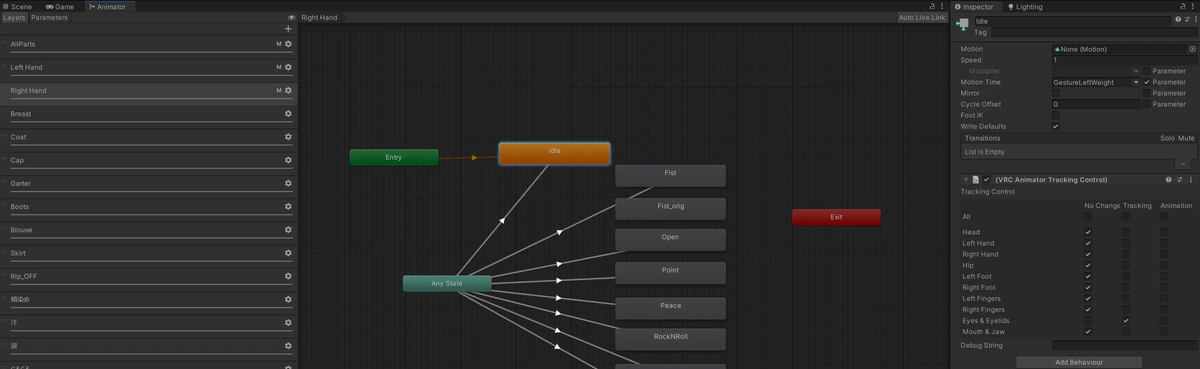Enable the Foot IK checkbox

coord(1056,115)
